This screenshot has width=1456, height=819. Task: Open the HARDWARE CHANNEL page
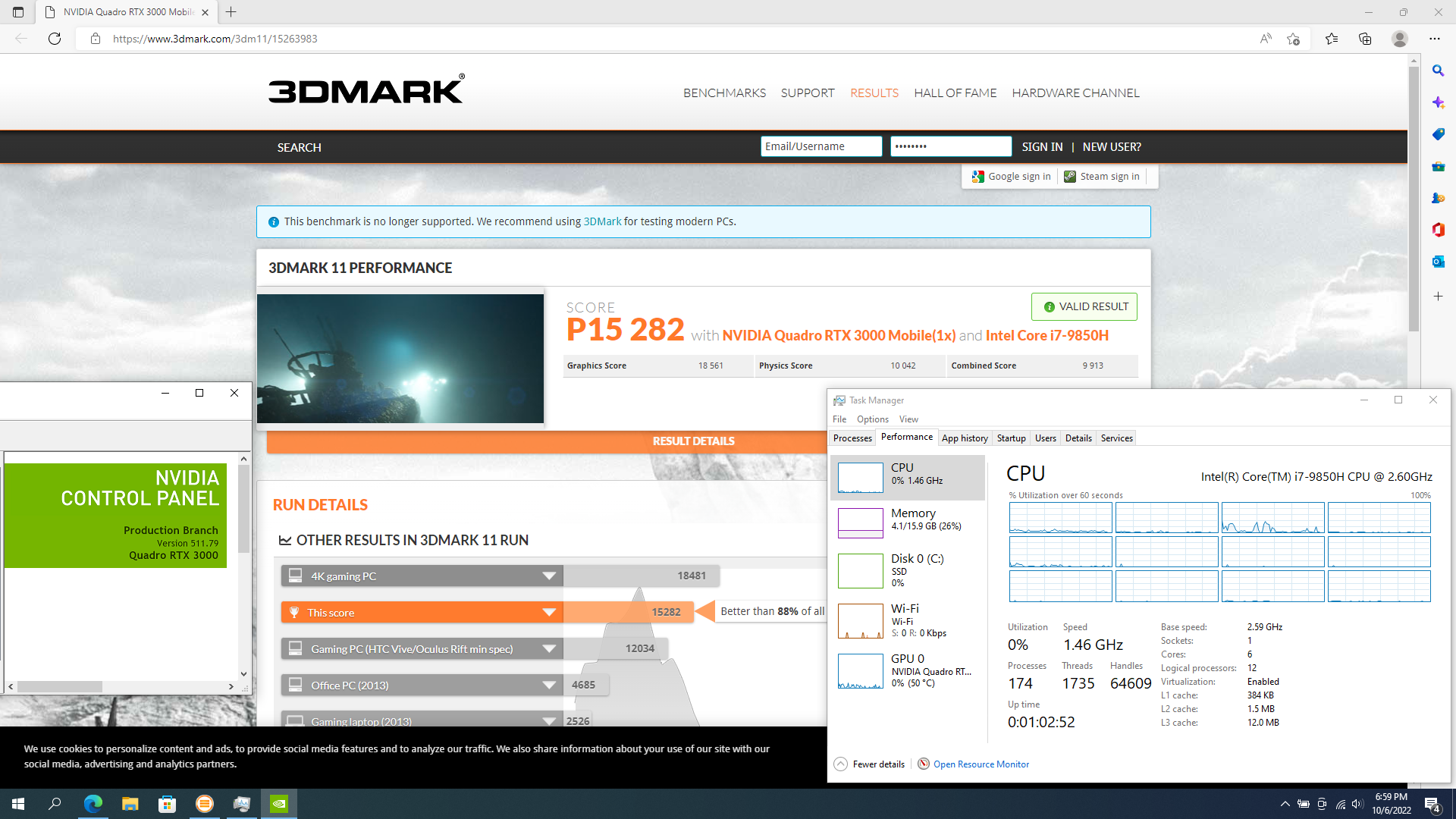click(1075, 93)
